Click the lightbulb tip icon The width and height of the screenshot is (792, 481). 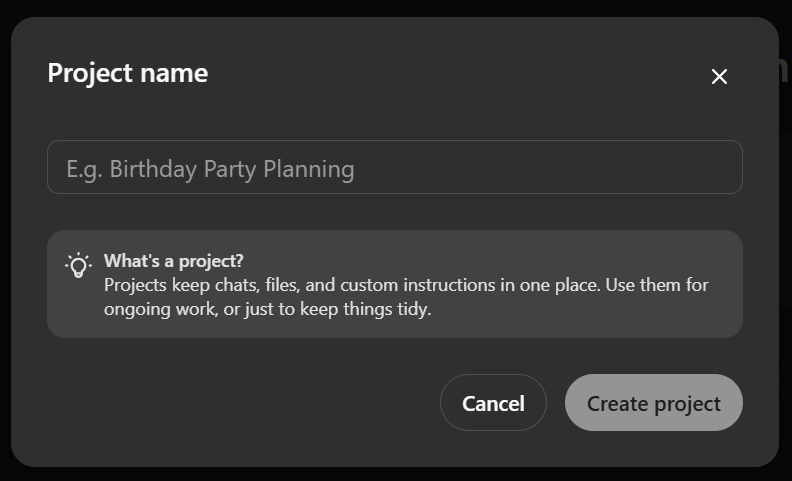coord(78,265)
